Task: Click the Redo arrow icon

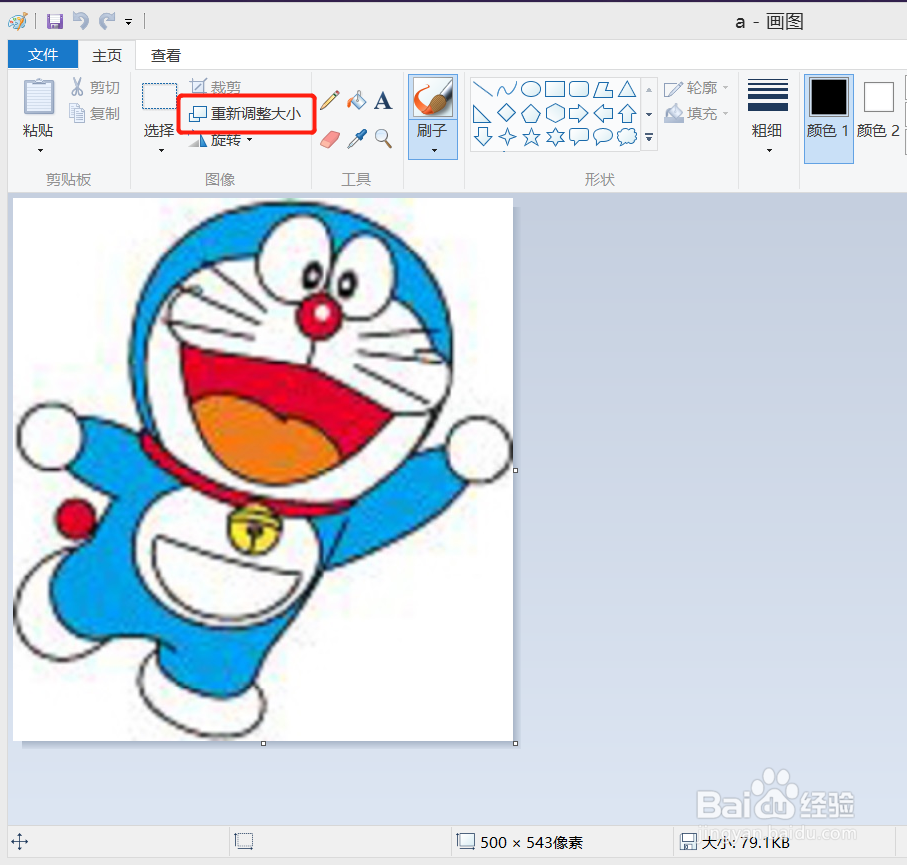Action: 107,21
